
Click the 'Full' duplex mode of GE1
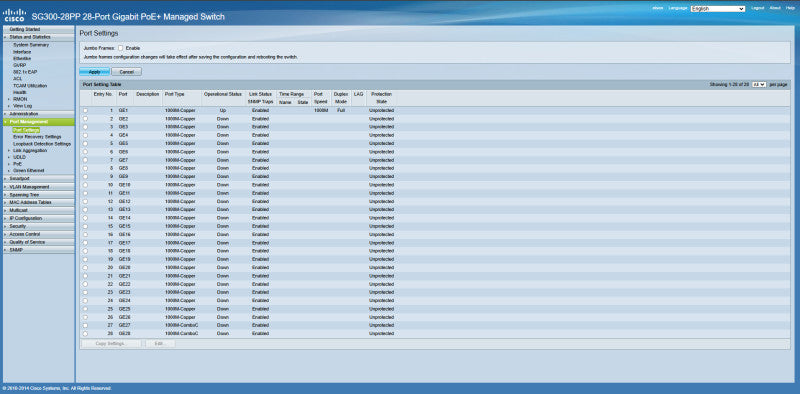(340, 110)
